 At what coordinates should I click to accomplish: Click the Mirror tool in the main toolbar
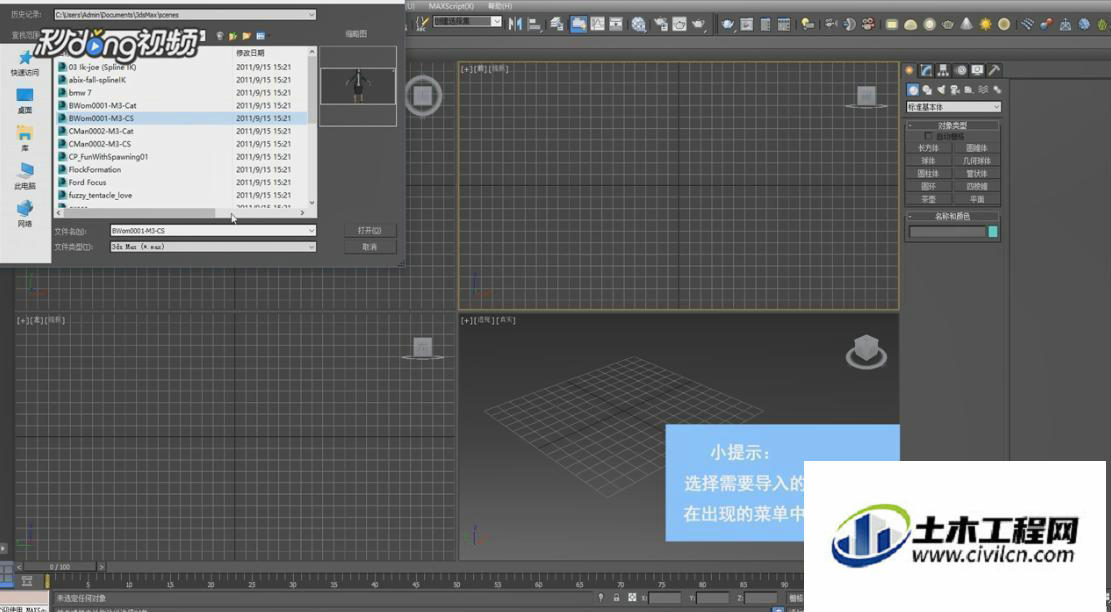515,24
